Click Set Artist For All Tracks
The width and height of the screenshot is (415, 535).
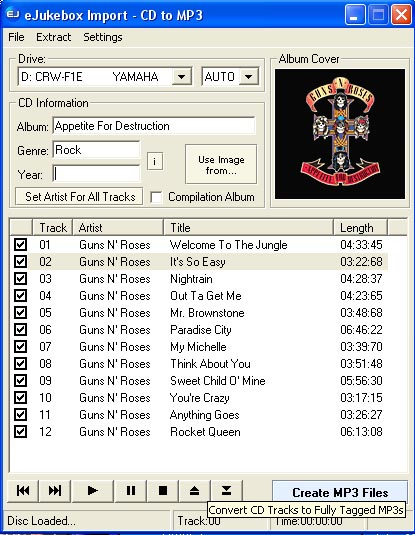79,197
